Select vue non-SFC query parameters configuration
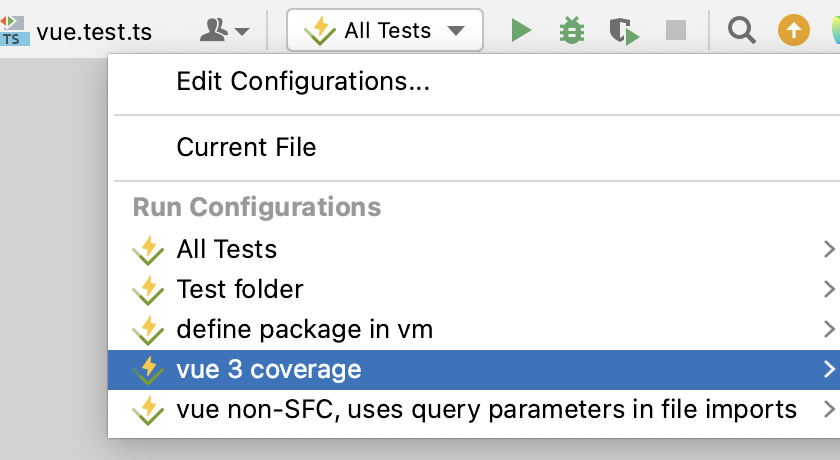840x460 pixels. [x=486, y=409]
